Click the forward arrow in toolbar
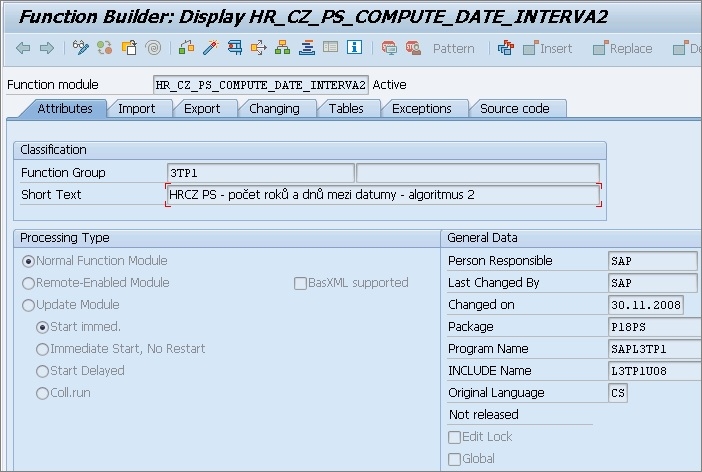The image size is (702, 472). 46,48
